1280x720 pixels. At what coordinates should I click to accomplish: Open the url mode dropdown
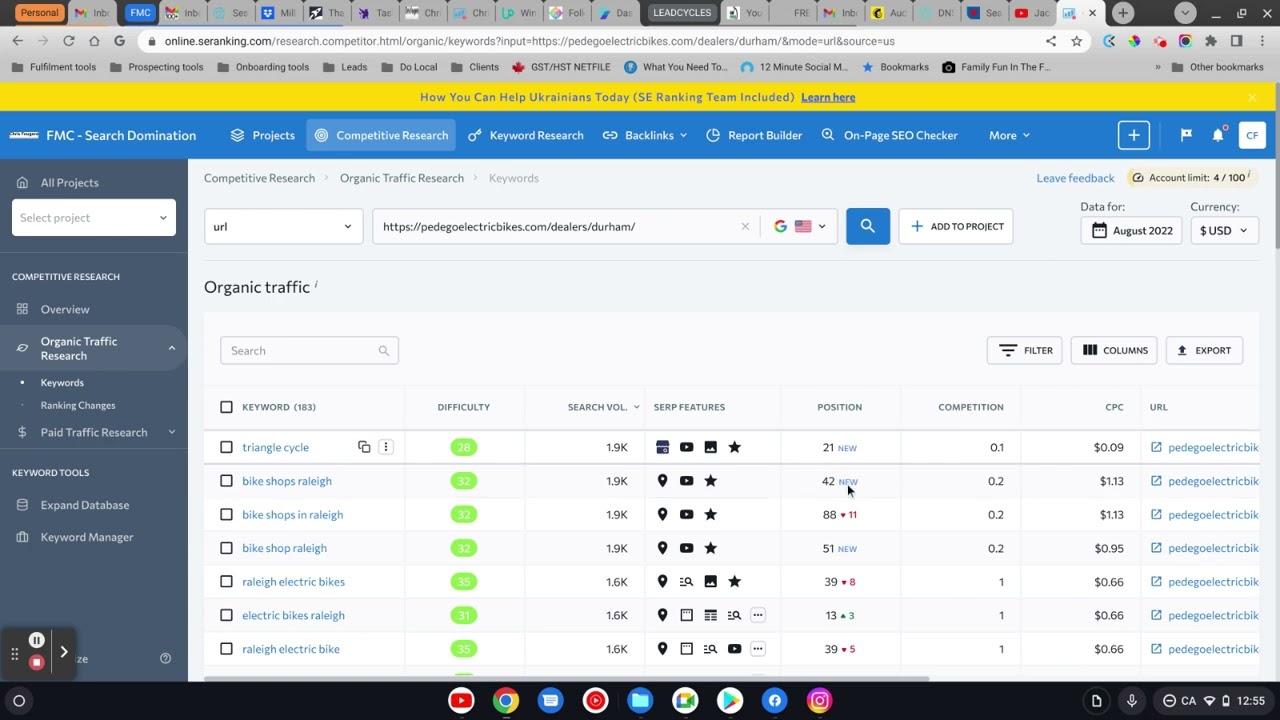[x=284, y=226]
